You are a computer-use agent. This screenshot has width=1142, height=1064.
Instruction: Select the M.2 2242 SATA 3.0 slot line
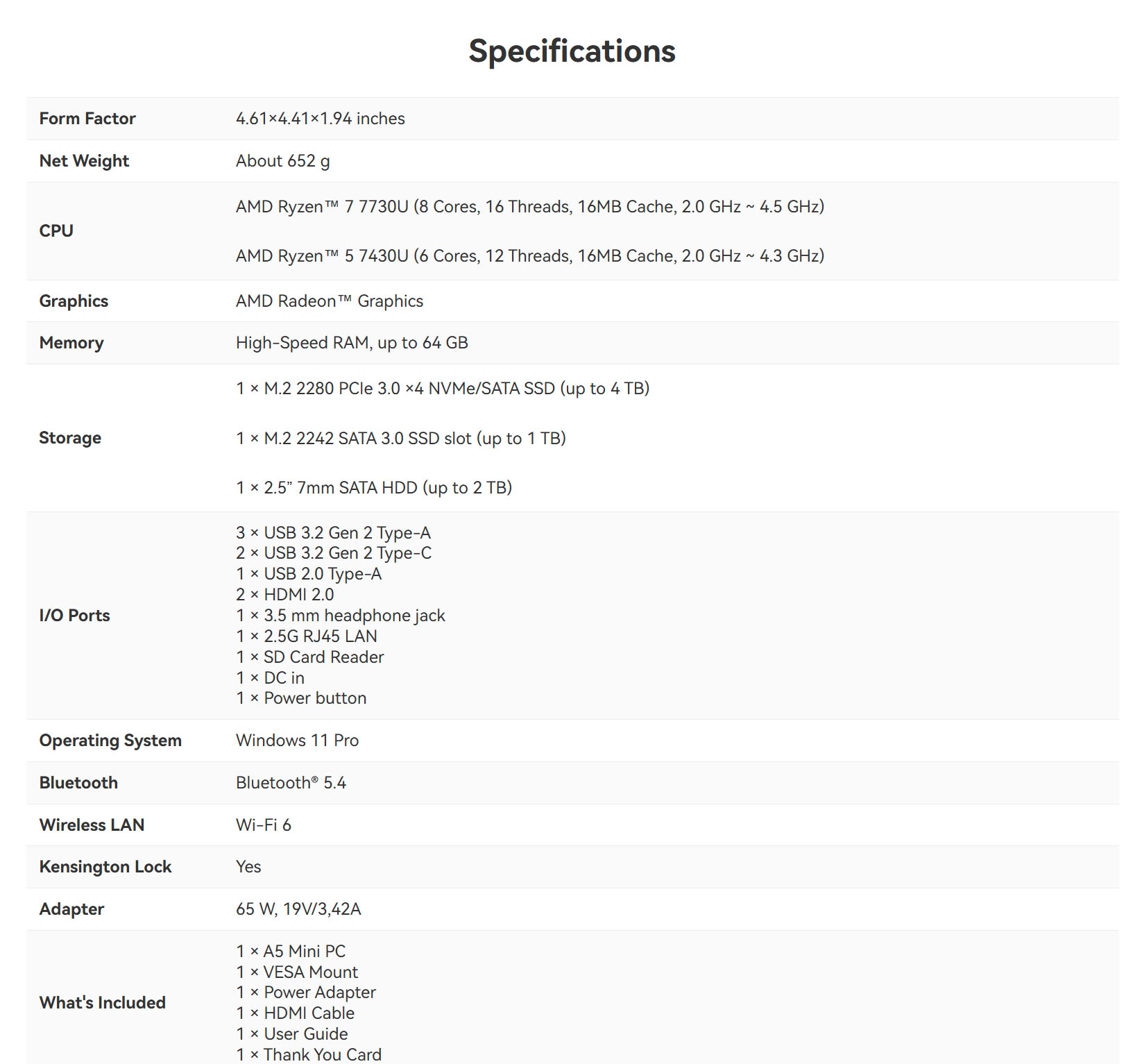click(401, 439)
